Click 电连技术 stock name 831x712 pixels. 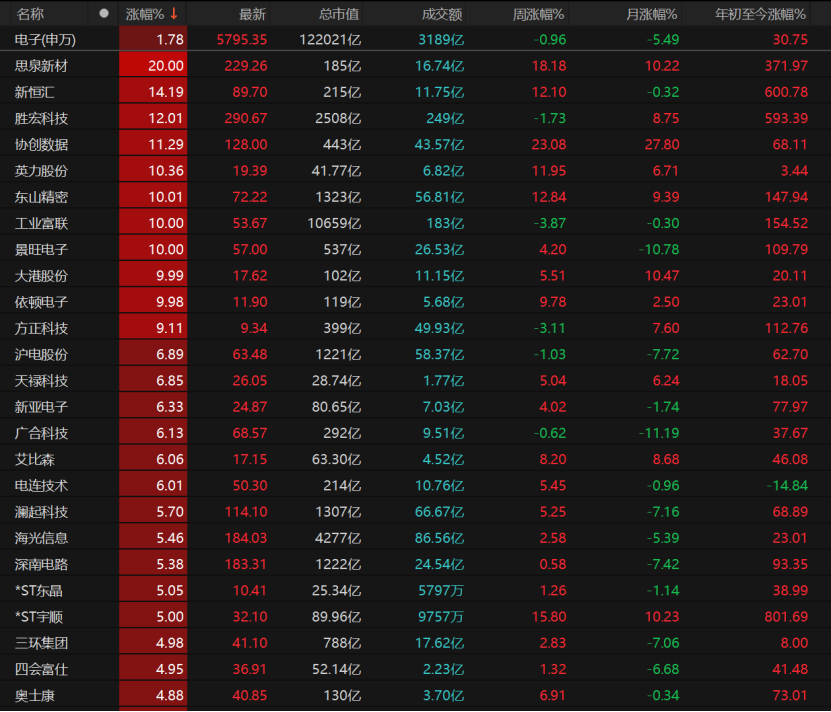42,485
